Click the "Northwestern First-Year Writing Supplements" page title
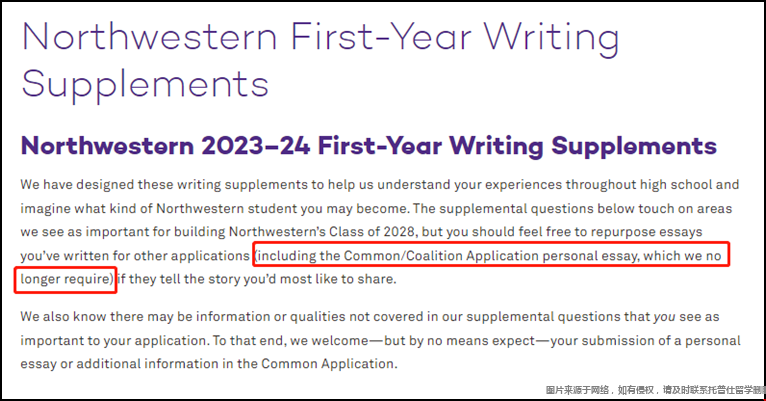This screenshot has height=401, width=766. pyautogui.click(x=320, y=61)
